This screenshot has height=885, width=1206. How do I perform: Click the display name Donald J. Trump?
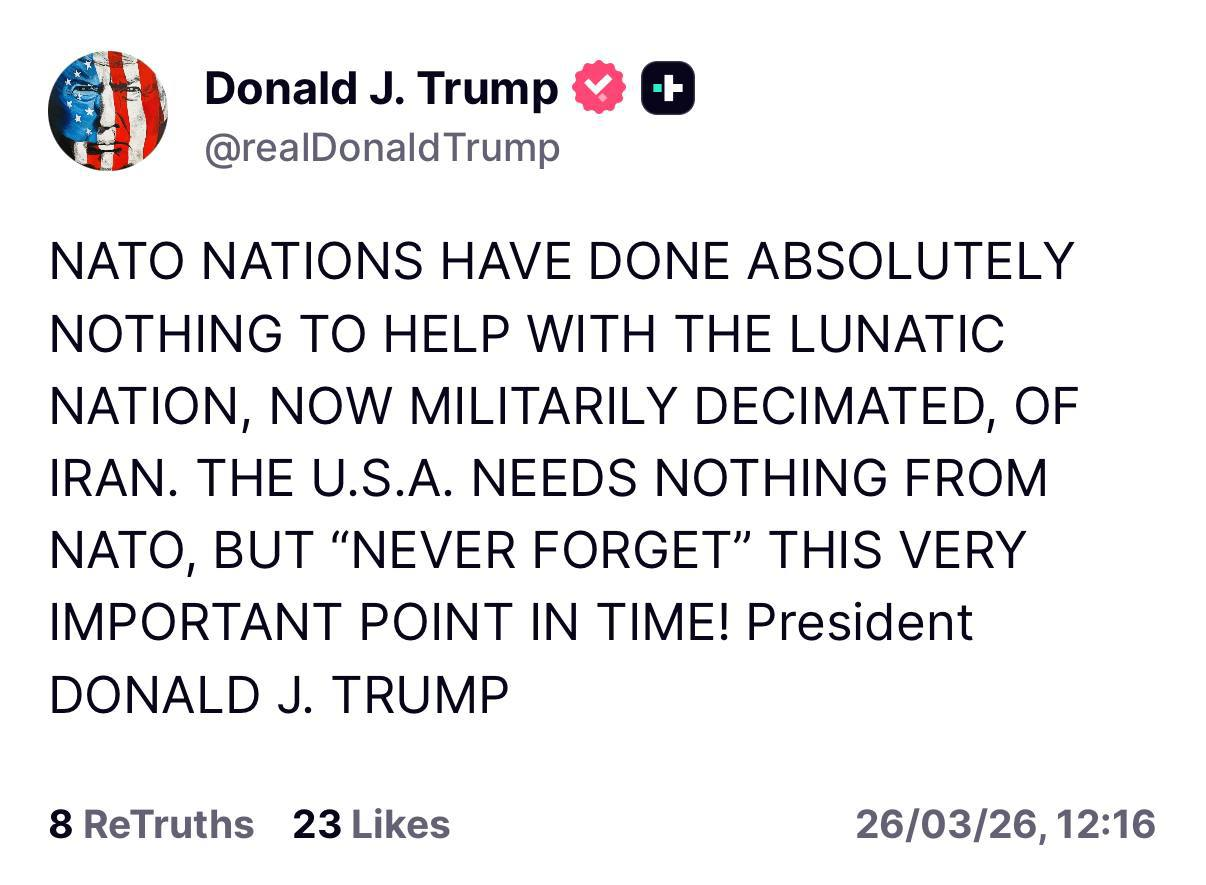point(381,86)
